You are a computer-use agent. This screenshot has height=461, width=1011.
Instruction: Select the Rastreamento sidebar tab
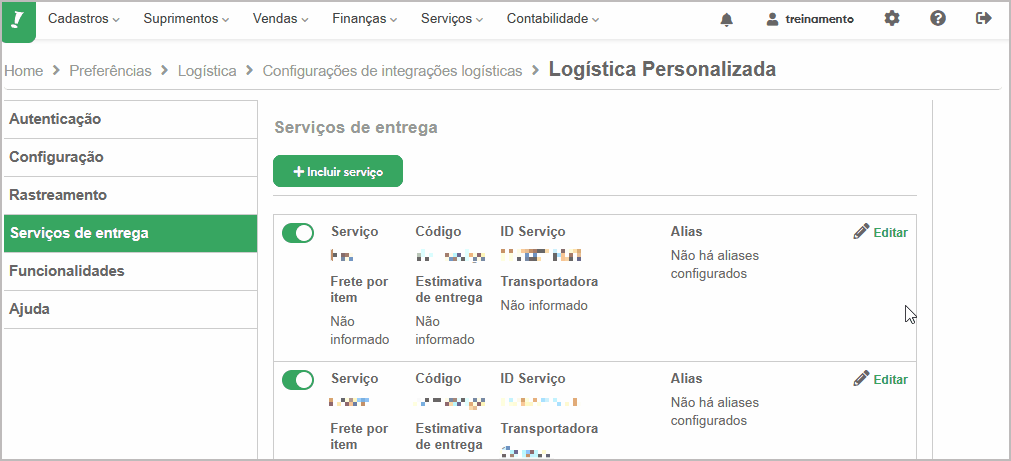[x=130, y=195]
